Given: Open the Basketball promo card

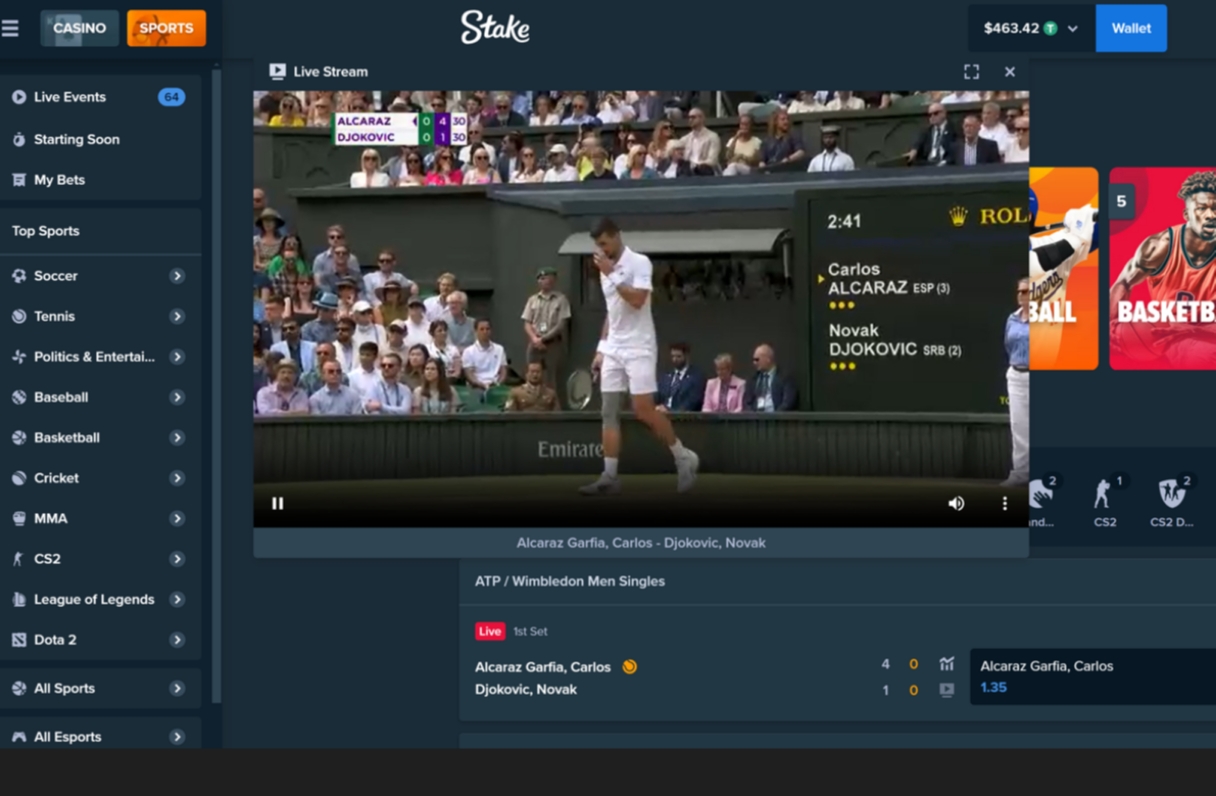Looking at the screenshot, I should pos(1163,269).
